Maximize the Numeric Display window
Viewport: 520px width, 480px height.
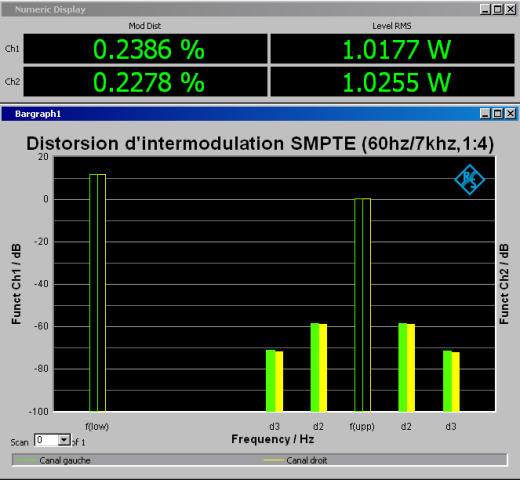498,9
